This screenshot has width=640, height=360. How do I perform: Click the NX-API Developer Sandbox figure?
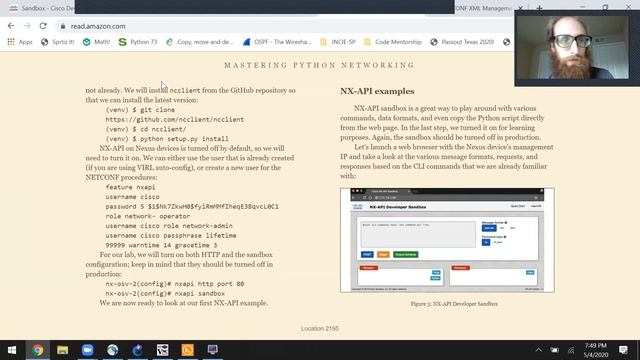click(447, 240)
